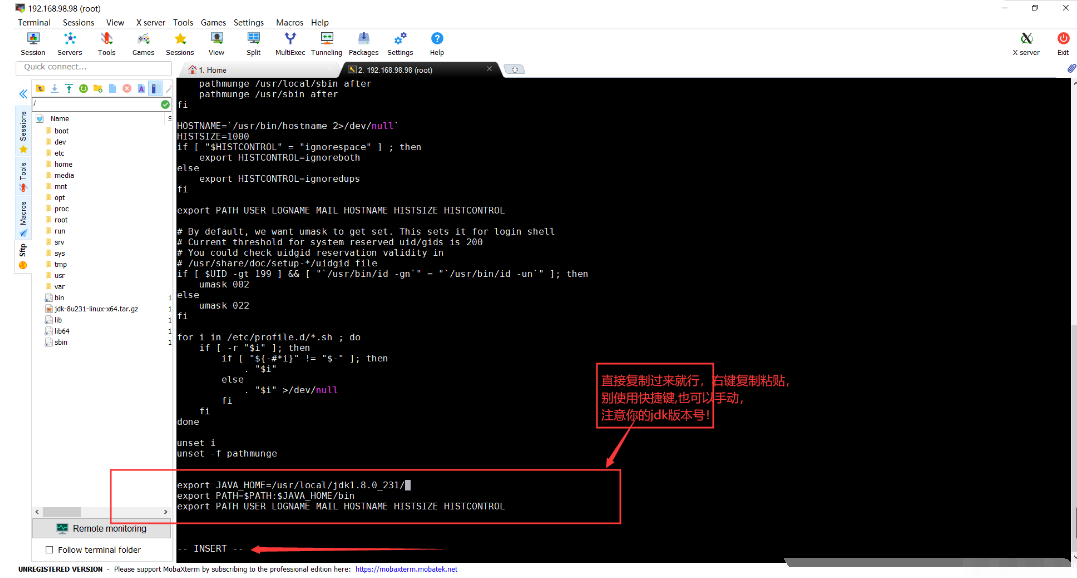Click the red exit icon
This screenshot has height=578, width=1077.
click(1062, 43)
